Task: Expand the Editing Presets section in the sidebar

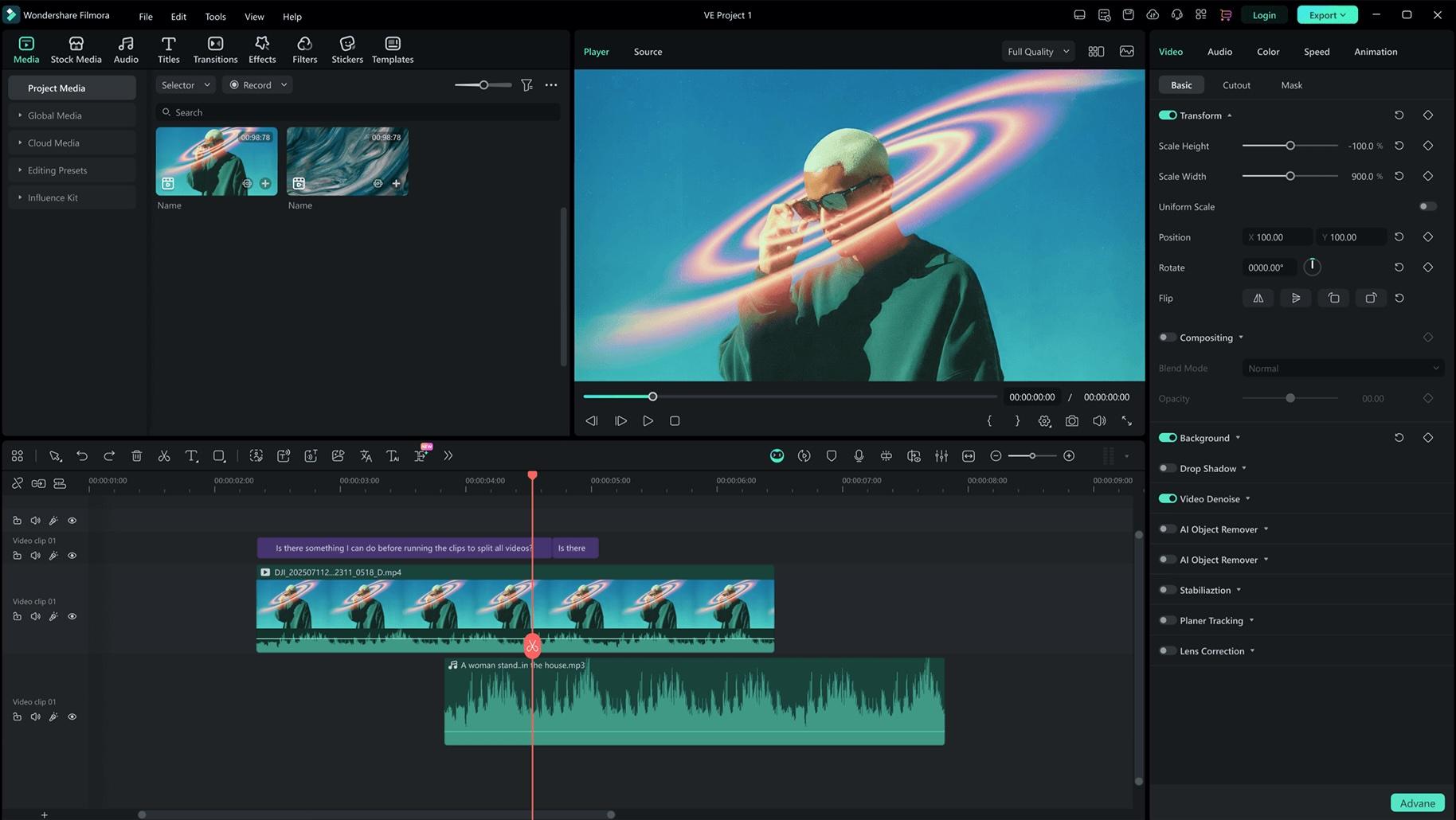Action: (57, 170)
